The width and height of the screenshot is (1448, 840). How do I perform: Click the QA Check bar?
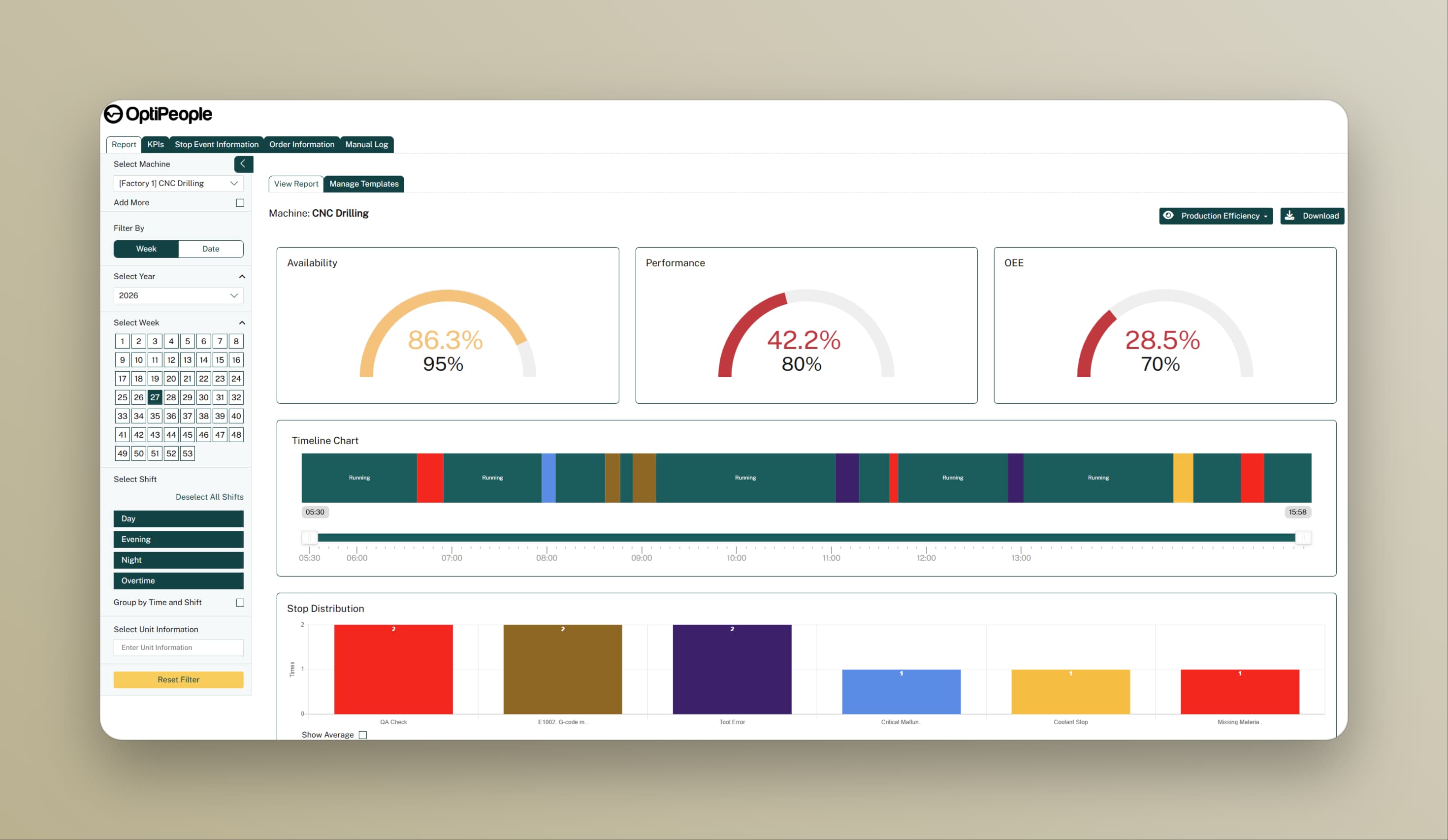[x=393, y=669]
